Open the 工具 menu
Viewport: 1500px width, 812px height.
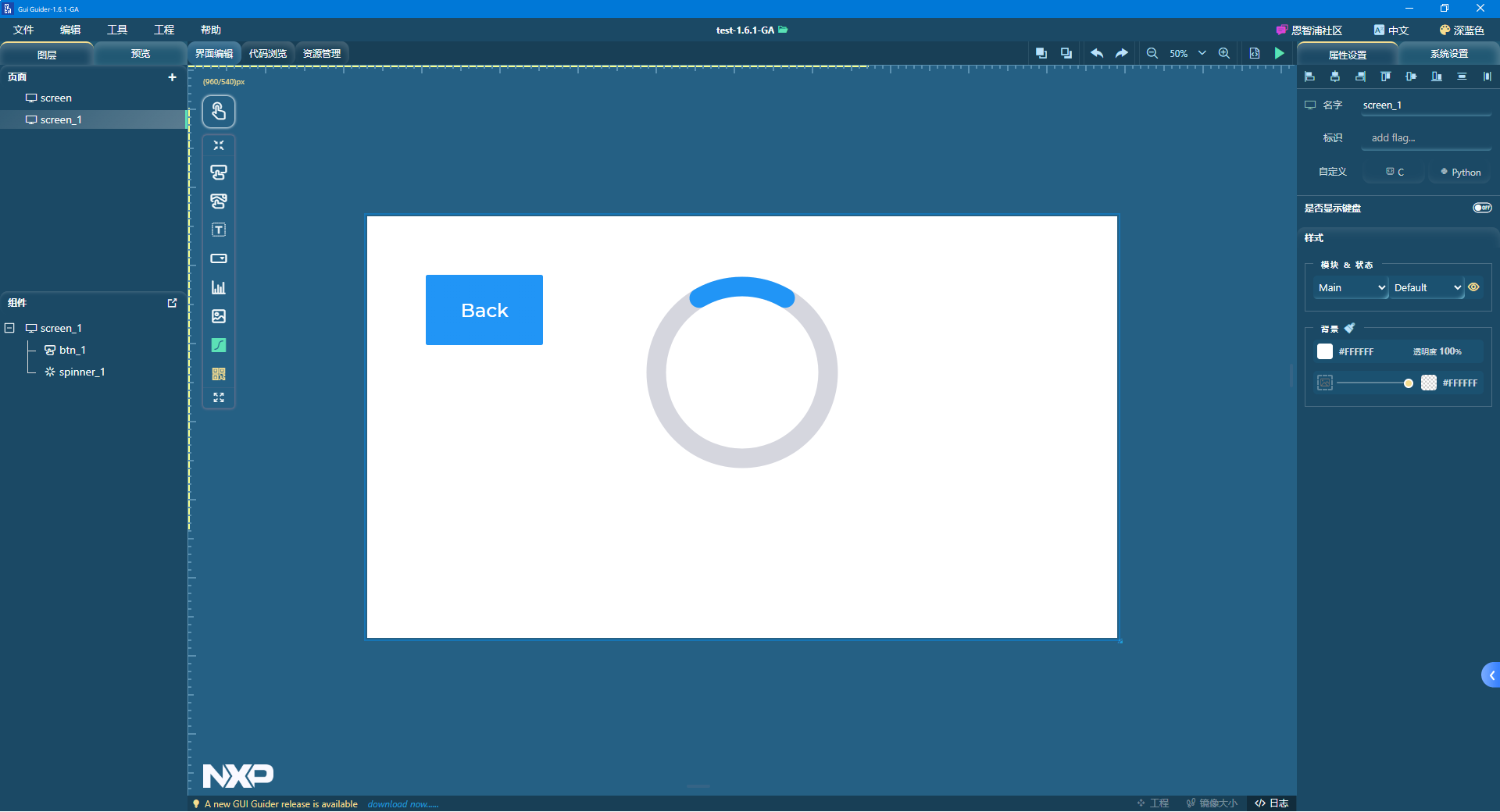117,30
